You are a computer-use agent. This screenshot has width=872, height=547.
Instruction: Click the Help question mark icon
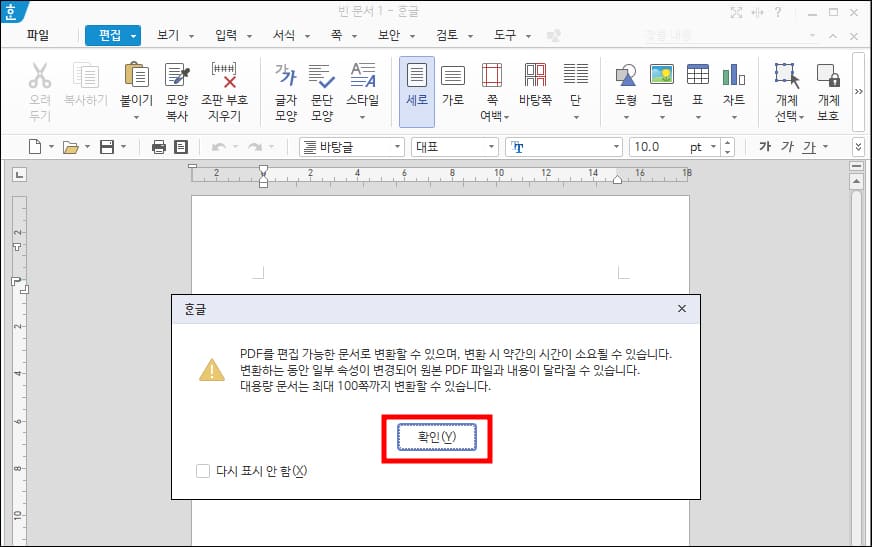(777, 12)
